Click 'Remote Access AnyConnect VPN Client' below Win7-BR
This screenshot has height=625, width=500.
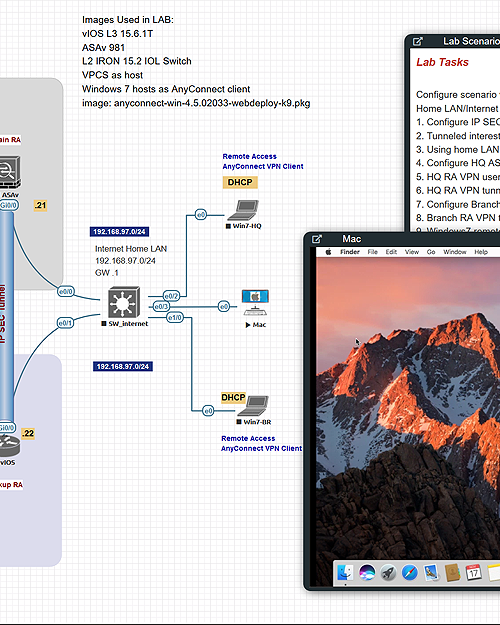[262, 443]
